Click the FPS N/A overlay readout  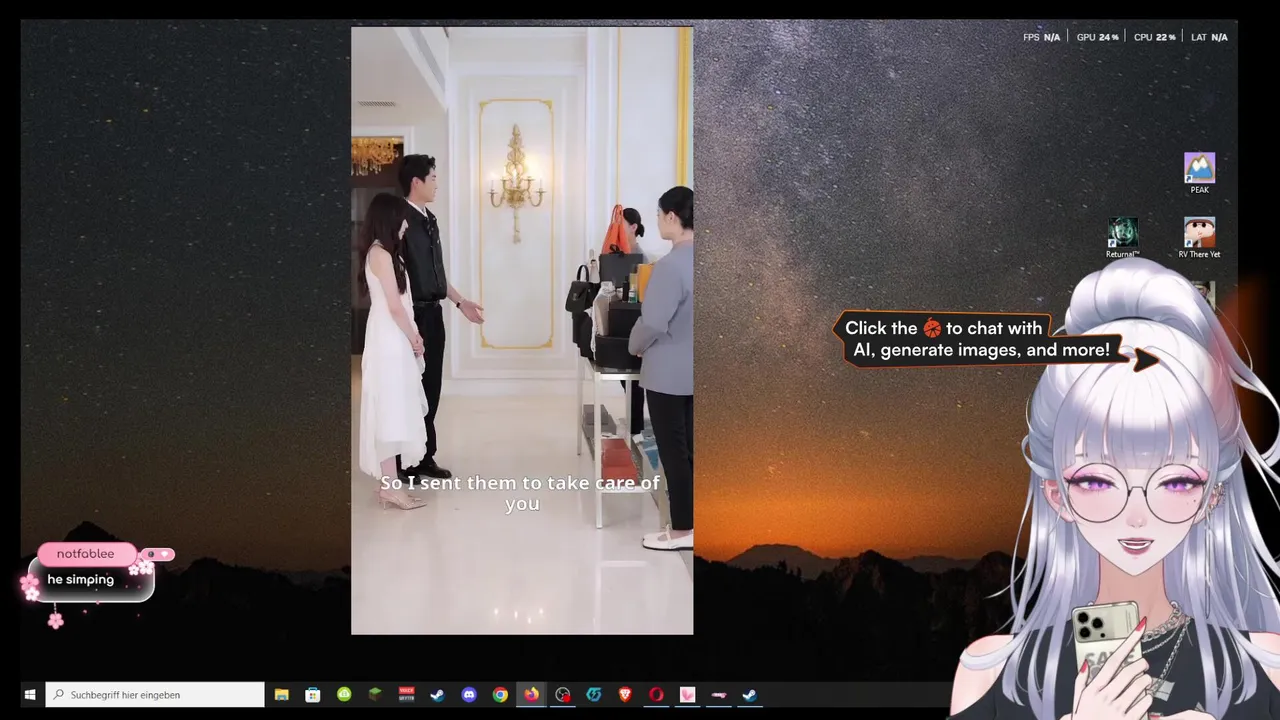click(1041, 37)
